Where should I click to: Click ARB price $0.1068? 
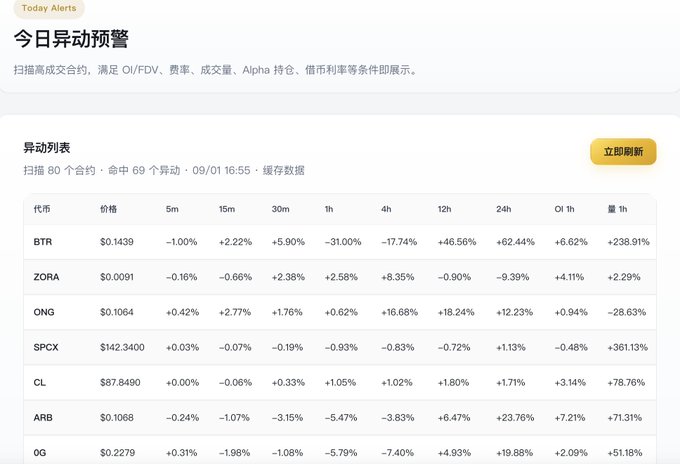[117, 418]
